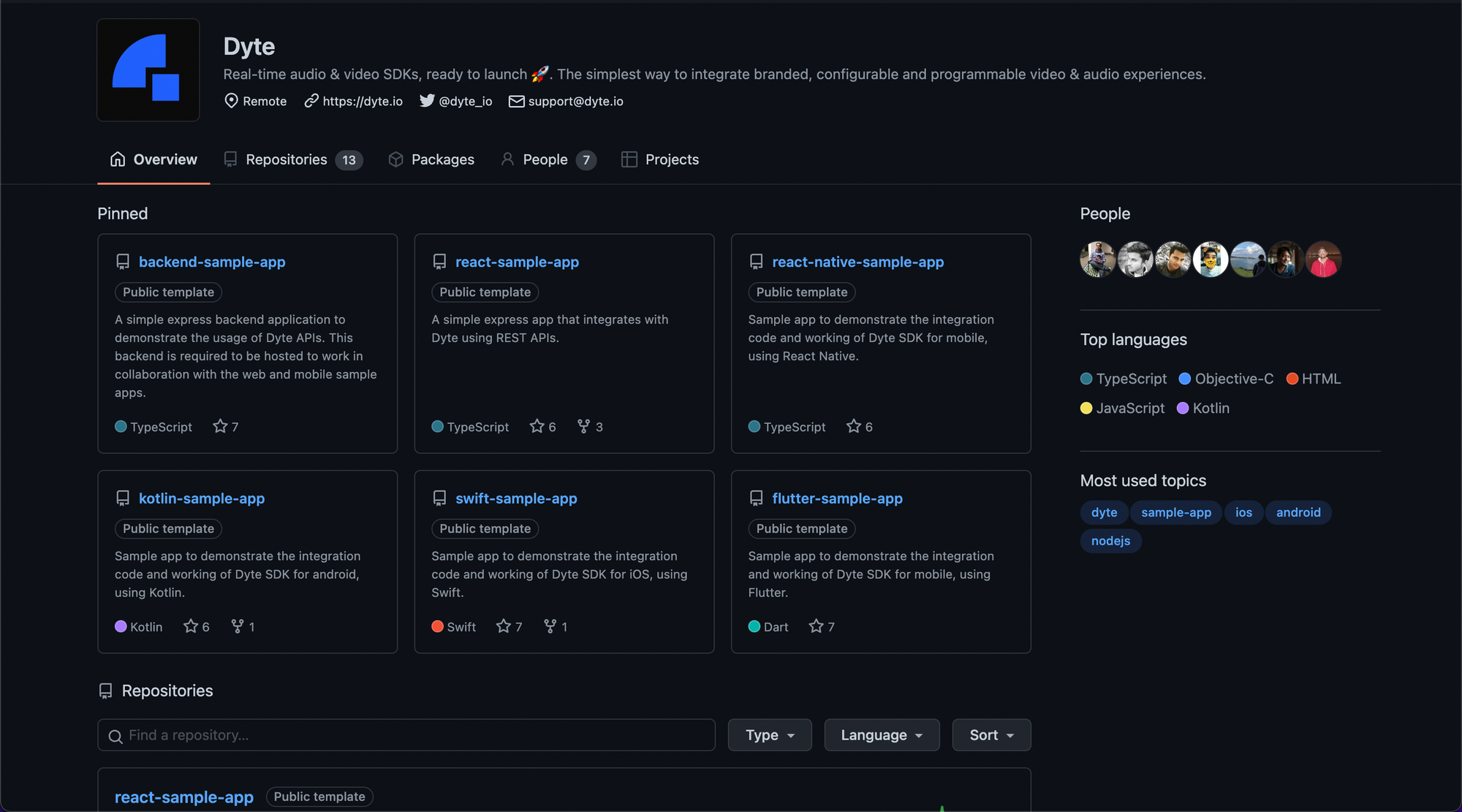This screenshot has height=812, width=1462.
Task: Filter by JavaScript in Top languages
Action: [x=1123, y=408]
